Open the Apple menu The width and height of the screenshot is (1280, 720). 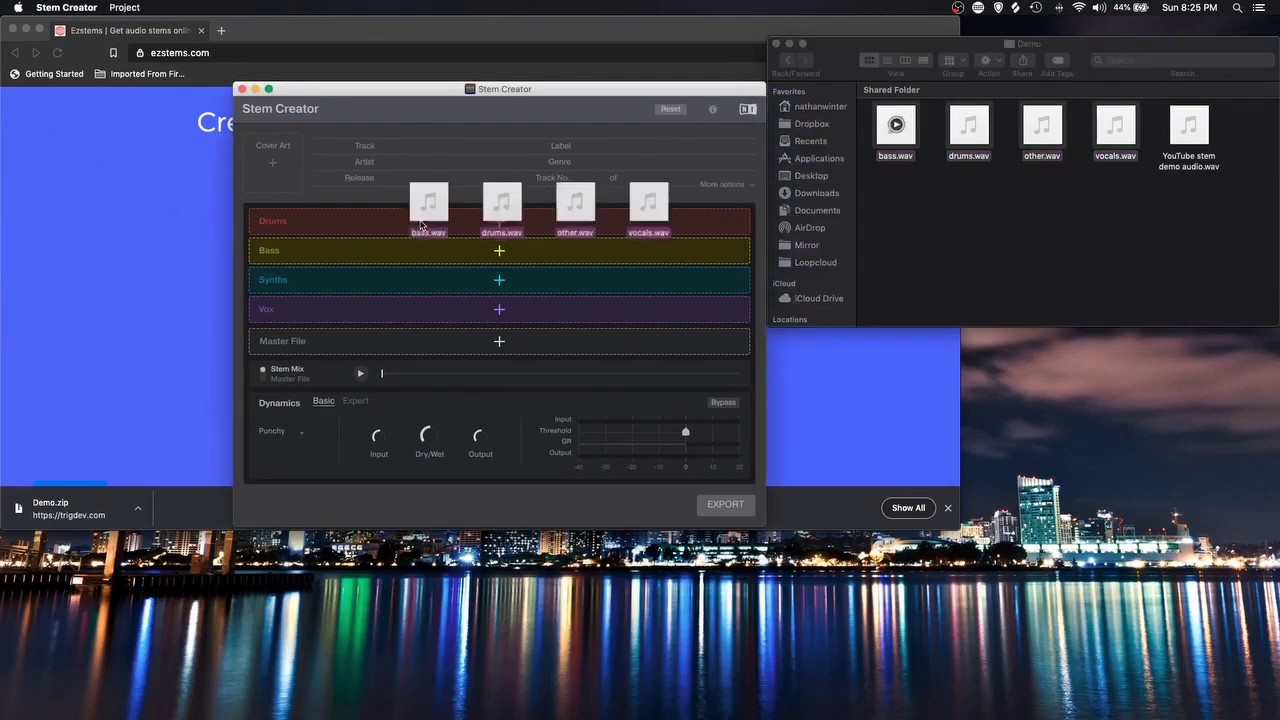click(x=18, y=8)
